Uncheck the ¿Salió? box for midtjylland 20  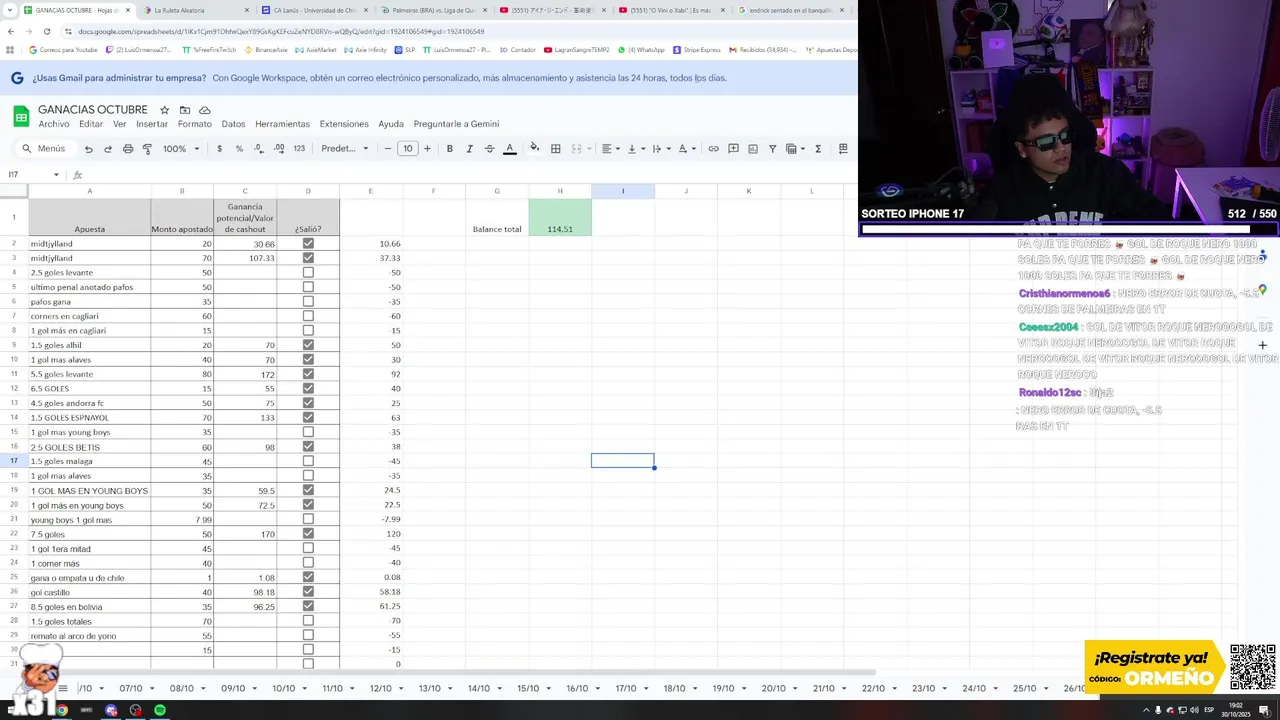click(308, 243)
